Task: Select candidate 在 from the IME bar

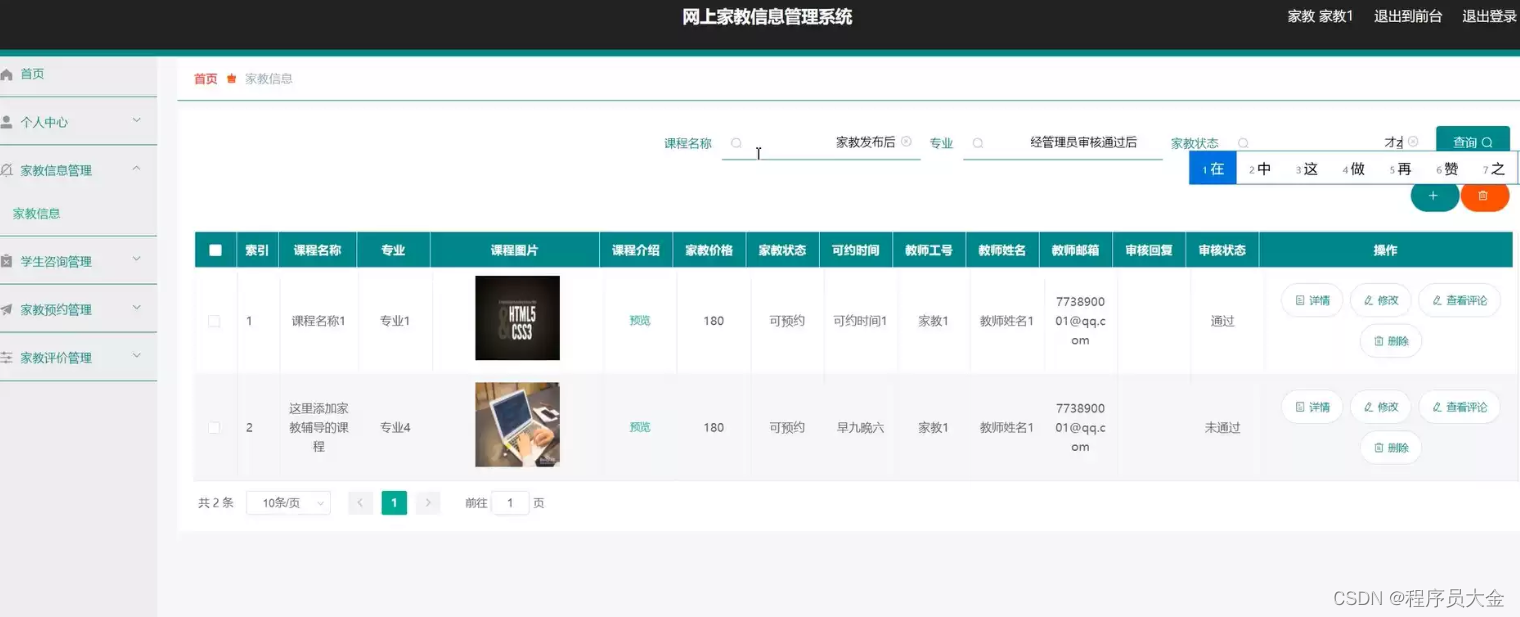Action: [x=1212, y=168]
